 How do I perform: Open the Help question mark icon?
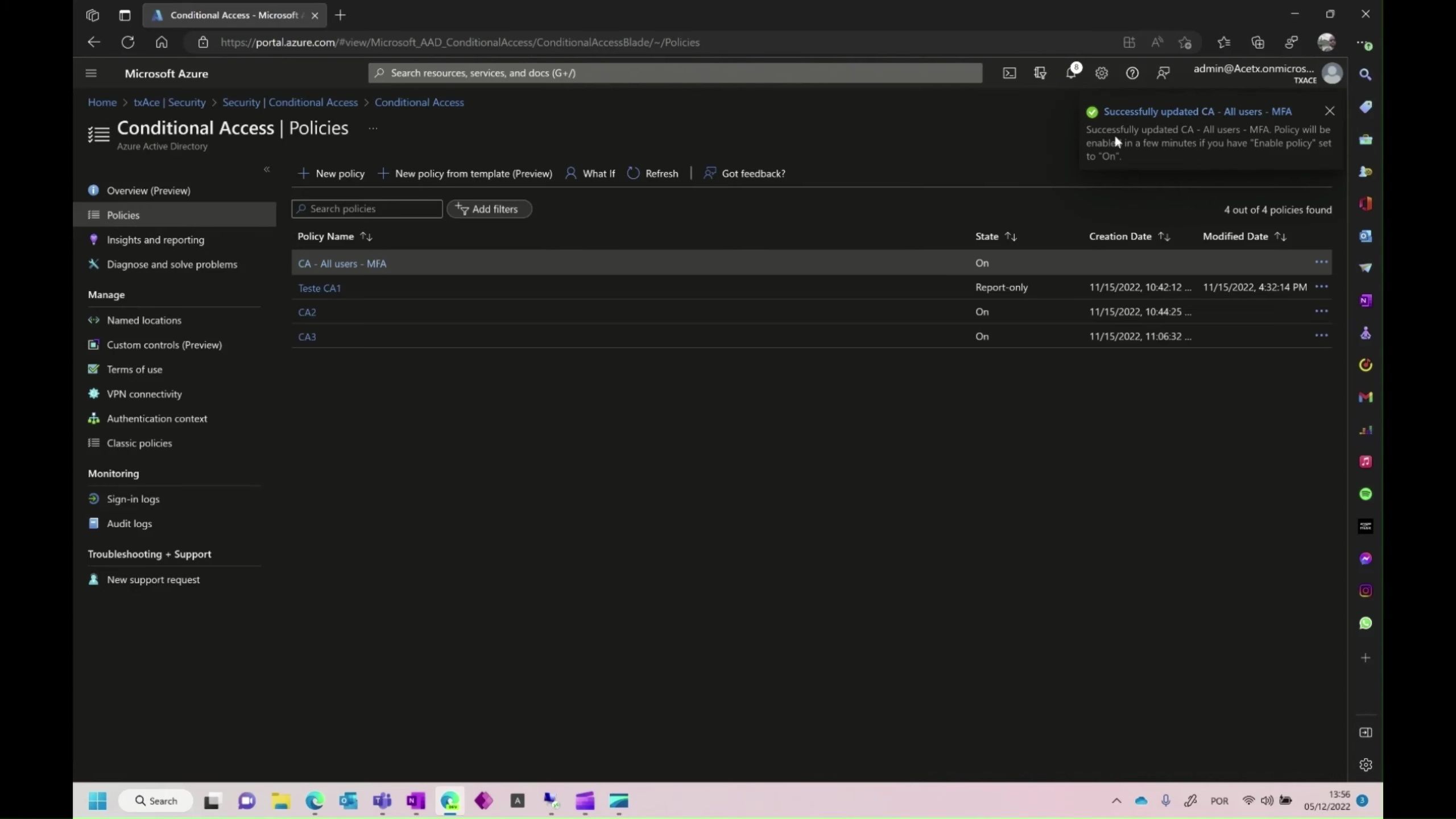click(1132, 73)
